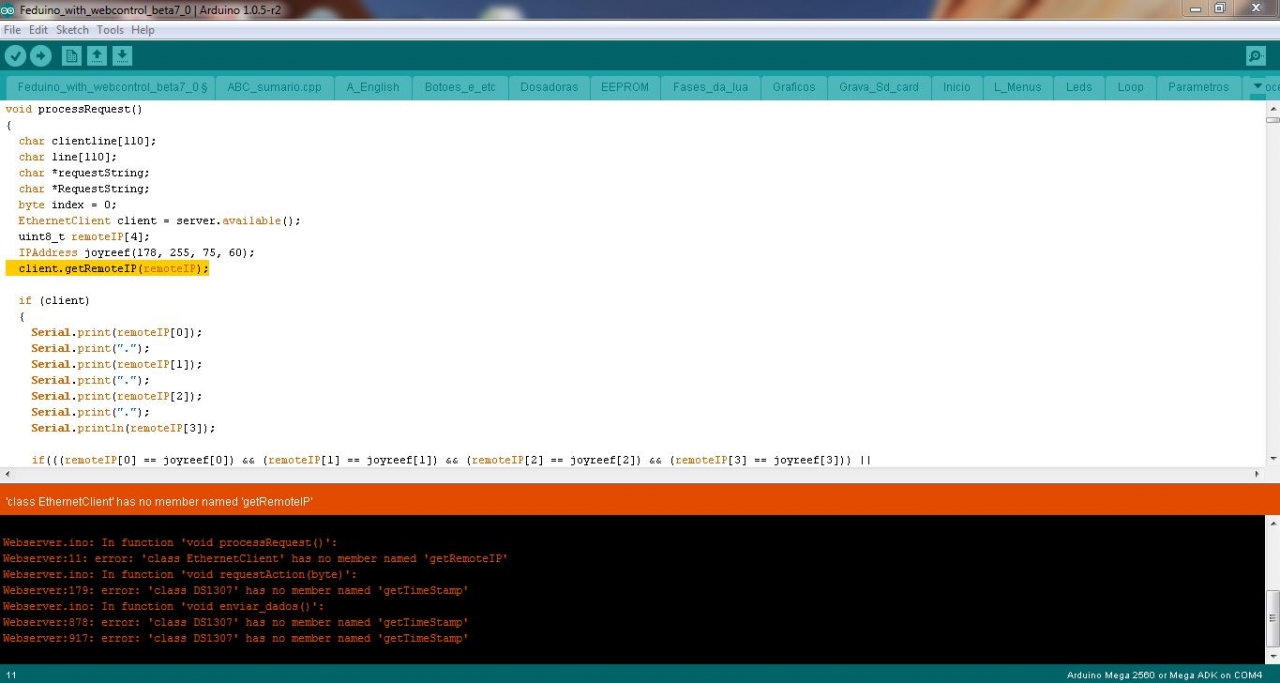Viewport: 1280px width, 683px height.
Task: Open the File menu
Action: click(x=12, y=30)
